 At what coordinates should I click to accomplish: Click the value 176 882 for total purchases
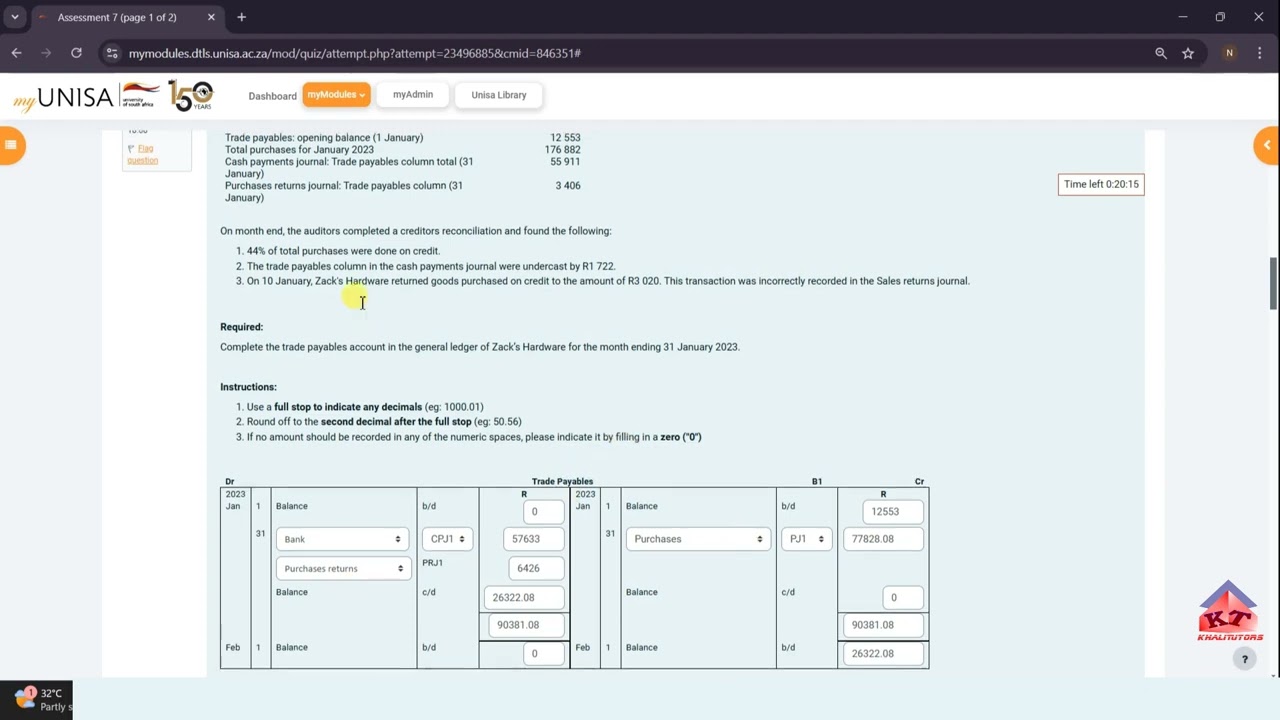(562, 150)
